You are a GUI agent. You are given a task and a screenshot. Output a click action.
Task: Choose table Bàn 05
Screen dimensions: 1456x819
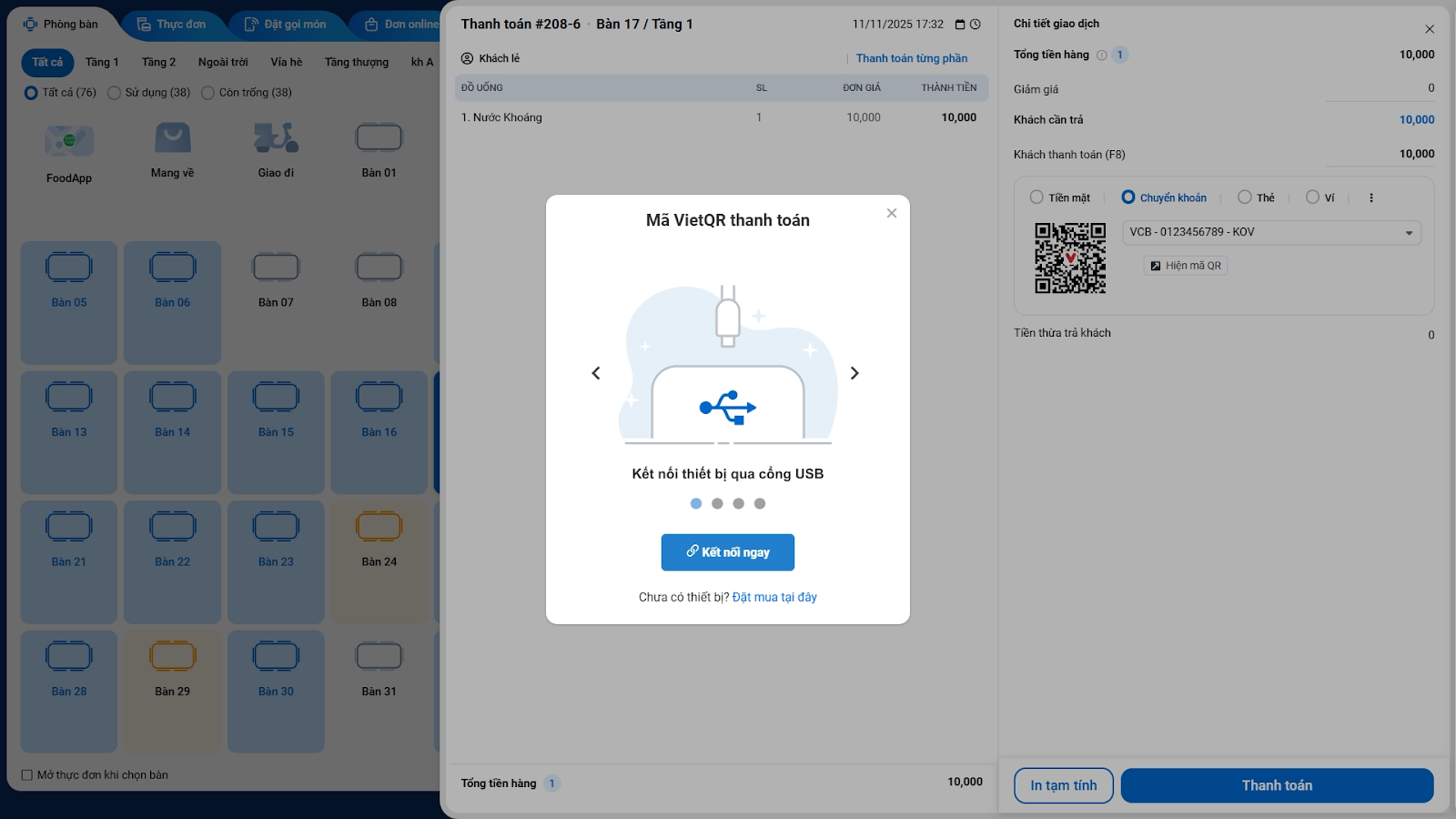69,302
